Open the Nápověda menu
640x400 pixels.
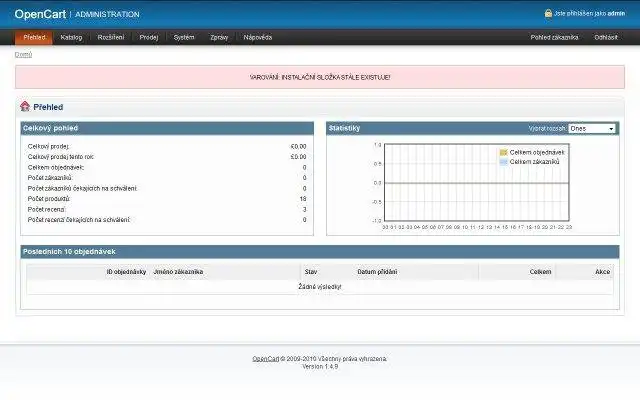[x=258, y=37]
